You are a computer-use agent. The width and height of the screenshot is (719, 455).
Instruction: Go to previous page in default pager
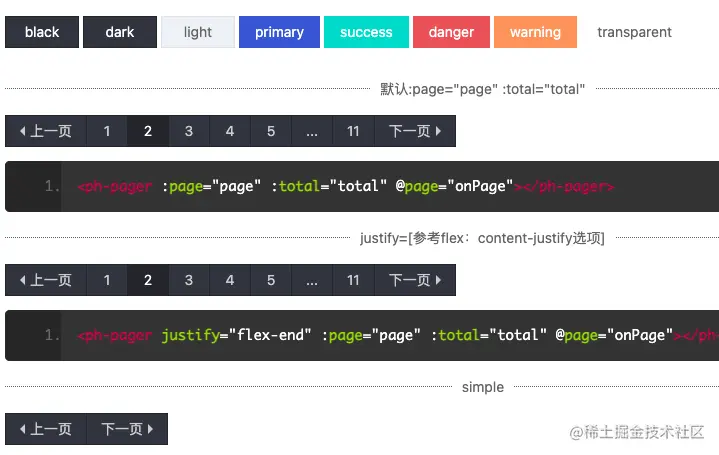[46, 131]
